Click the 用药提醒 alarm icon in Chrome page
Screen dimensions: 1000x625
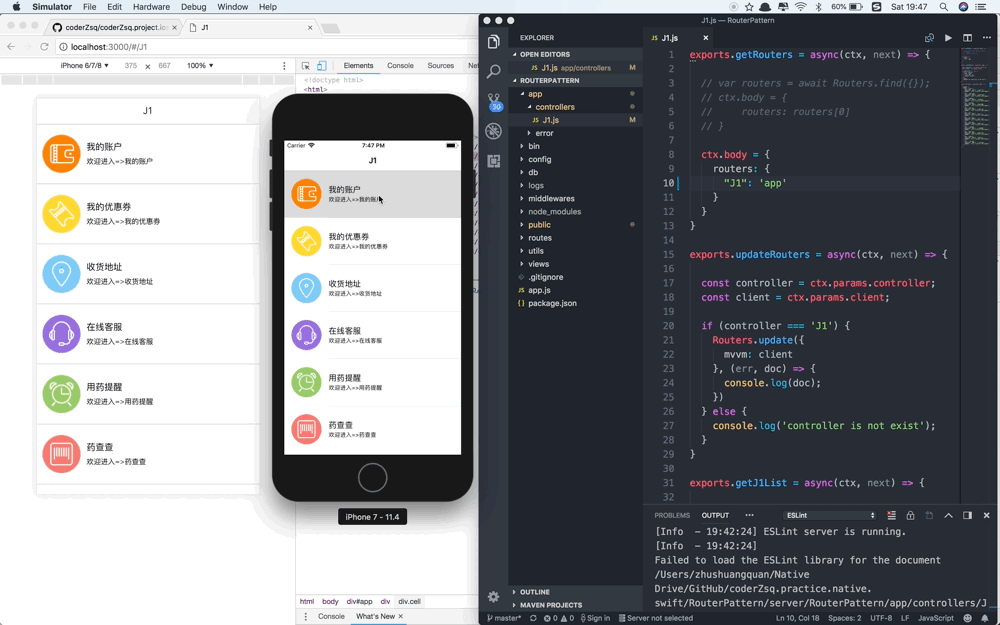click(x=61, y=393)
